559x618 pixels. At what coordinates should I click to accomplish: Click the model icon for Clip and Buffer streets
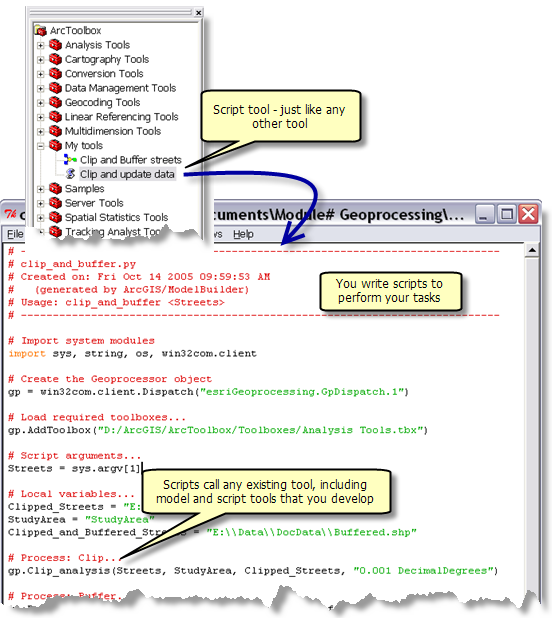70,160
